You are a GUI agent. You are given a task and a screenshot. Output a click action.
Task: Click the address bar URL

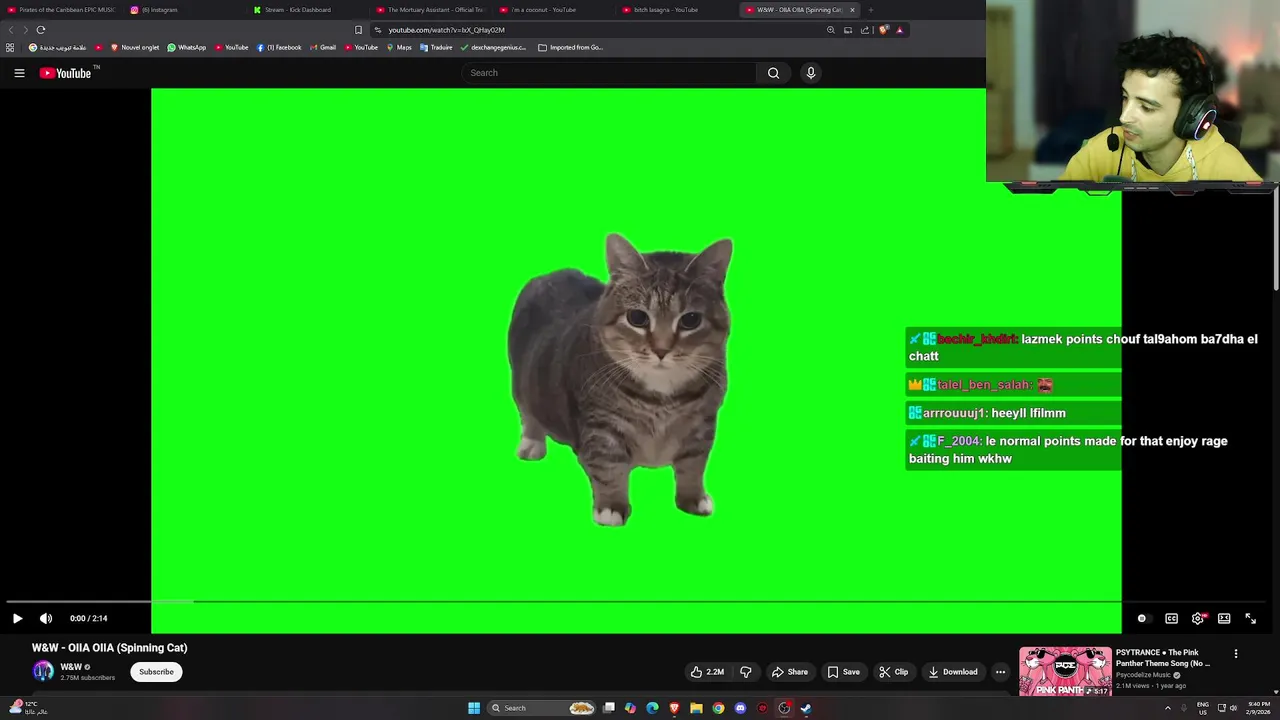click(447, 30)
